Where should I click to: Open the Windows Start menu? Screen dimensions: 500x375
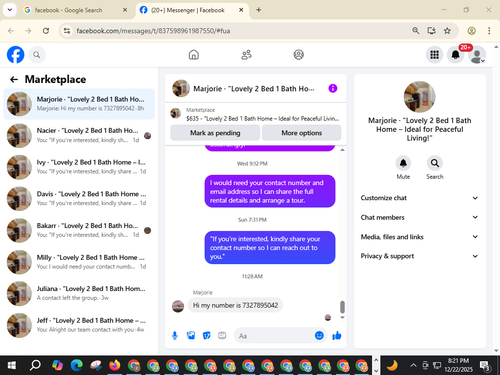[12, 365]
